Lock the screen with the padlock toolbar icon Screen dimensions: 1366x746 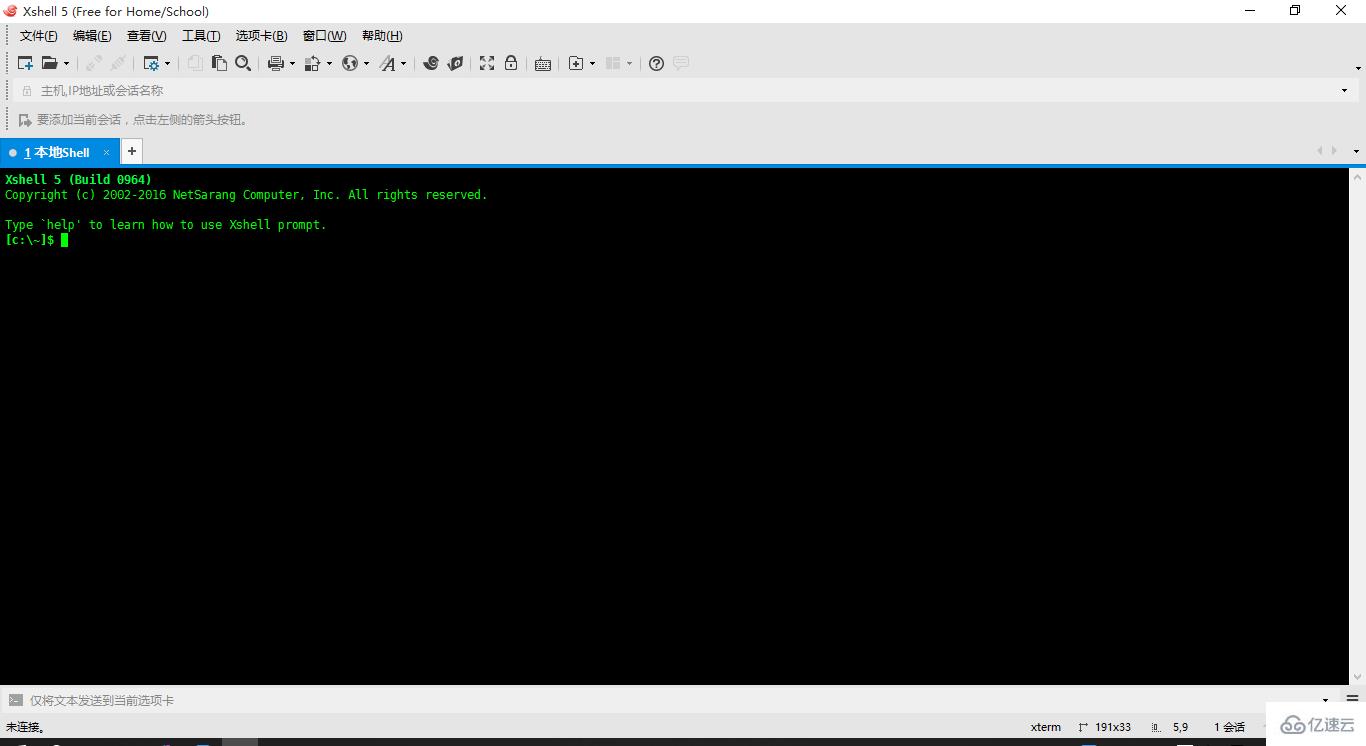click(511, 63)
